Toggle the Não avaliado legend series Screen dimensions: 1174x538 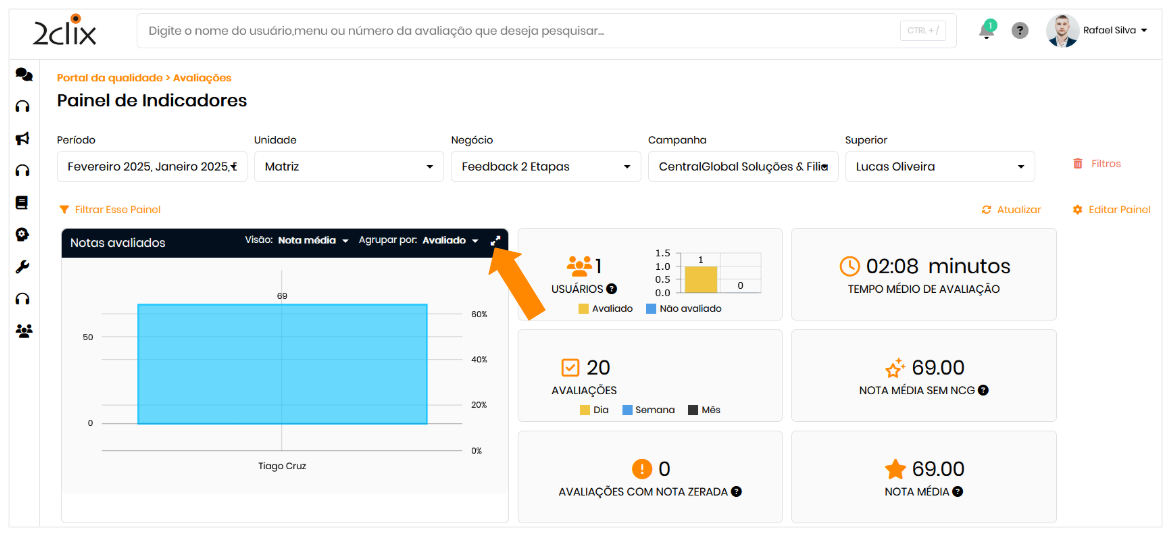tap(683, 309)
